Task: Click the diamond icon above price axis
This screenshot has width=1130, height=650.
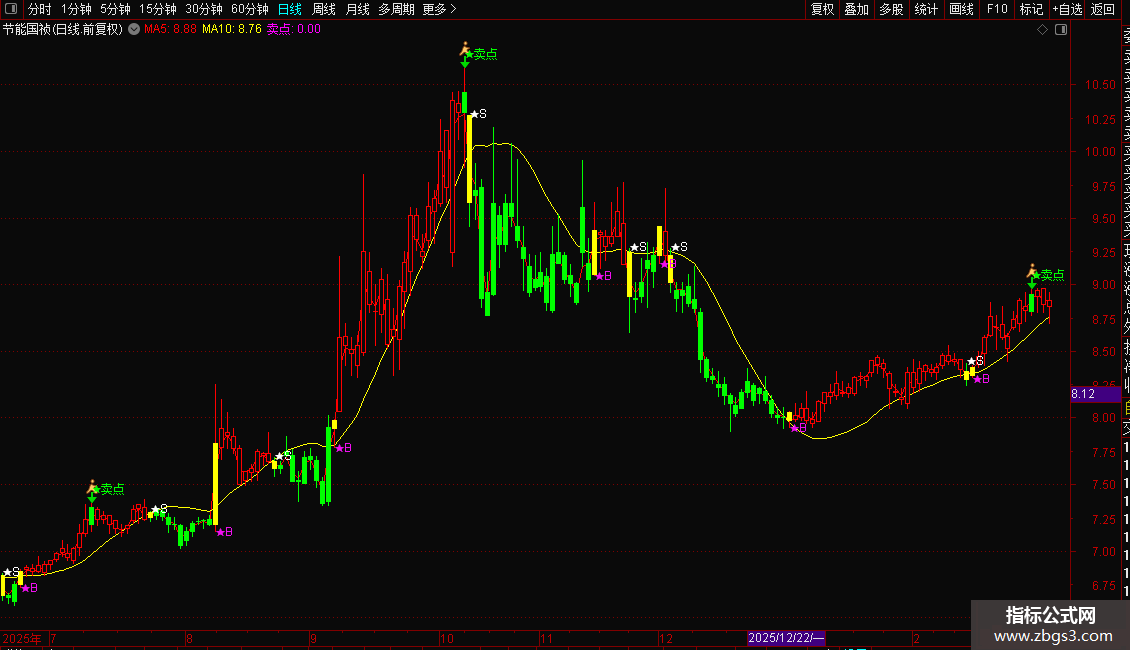Action: pyautogui.click(x=1042, y=30)
